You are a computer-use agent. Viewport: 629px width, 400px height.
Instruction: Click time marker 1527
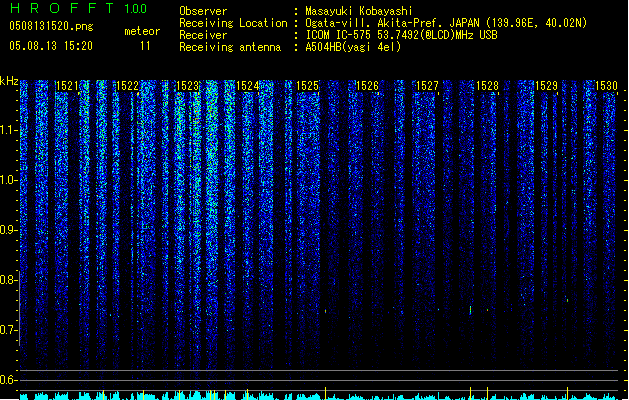tap(427, 86)
